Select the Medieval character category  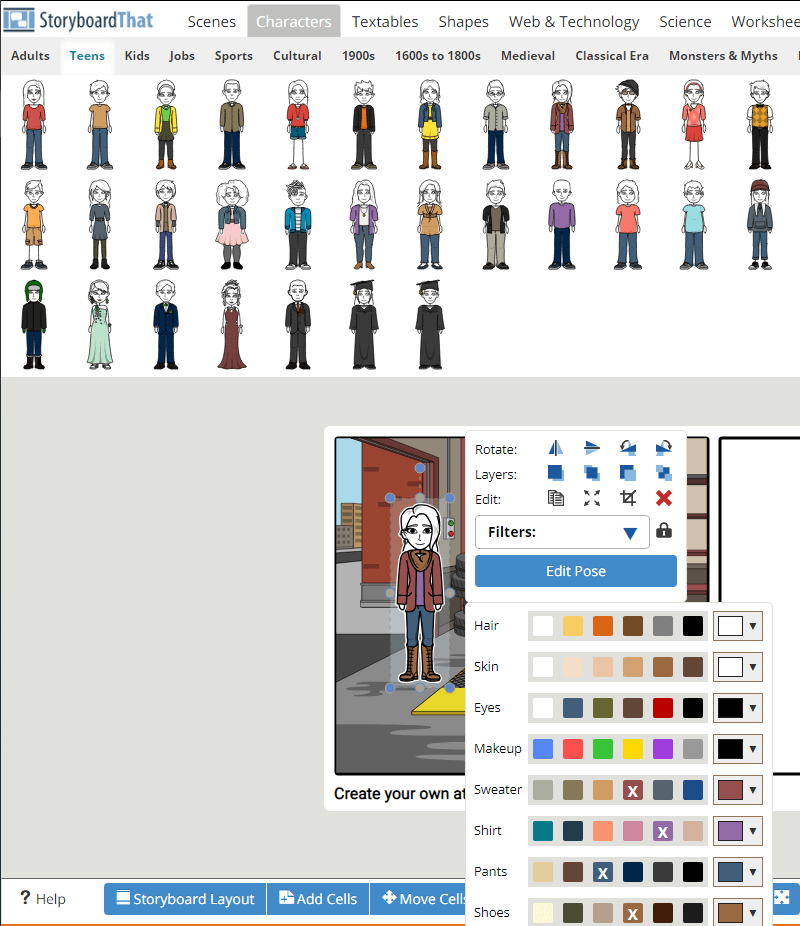pyautogui.click(x=528, y=56)
